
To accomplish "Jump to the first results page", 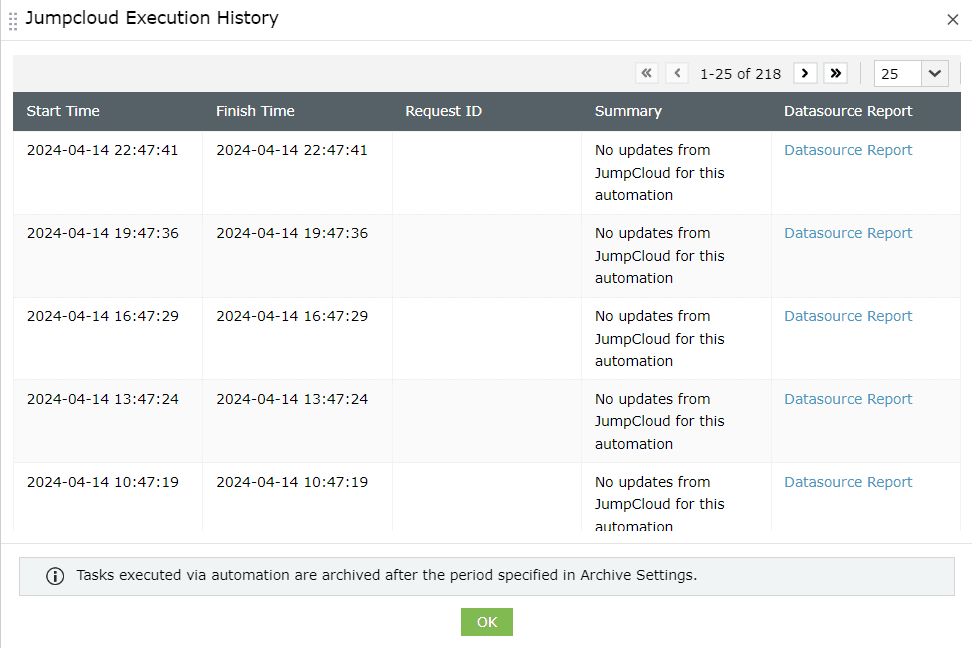I will pyautogui.click(x=647, y=73).
